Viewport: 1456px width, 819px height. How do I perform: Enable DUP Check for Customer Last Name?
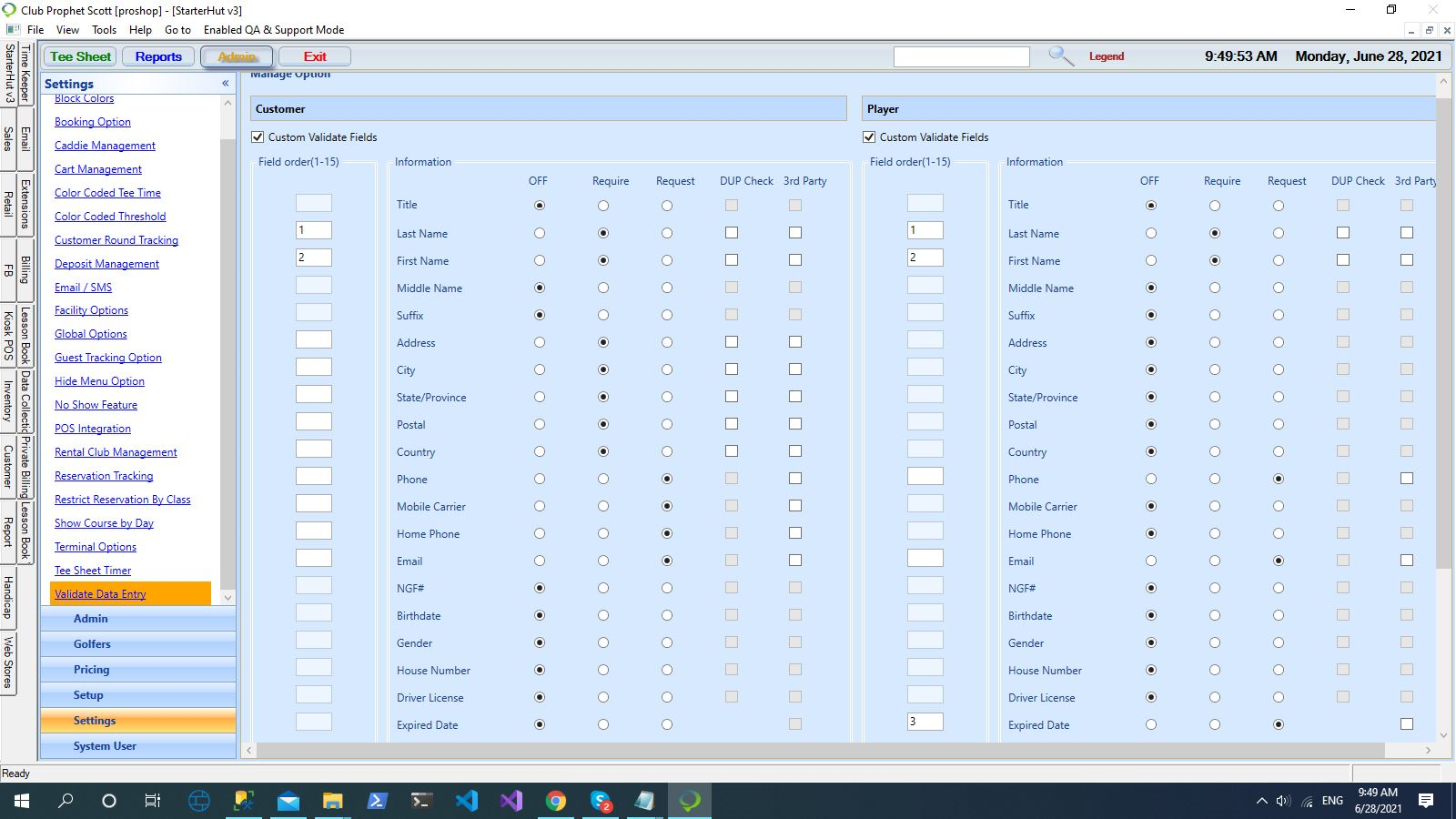click(x=732, y=233)
